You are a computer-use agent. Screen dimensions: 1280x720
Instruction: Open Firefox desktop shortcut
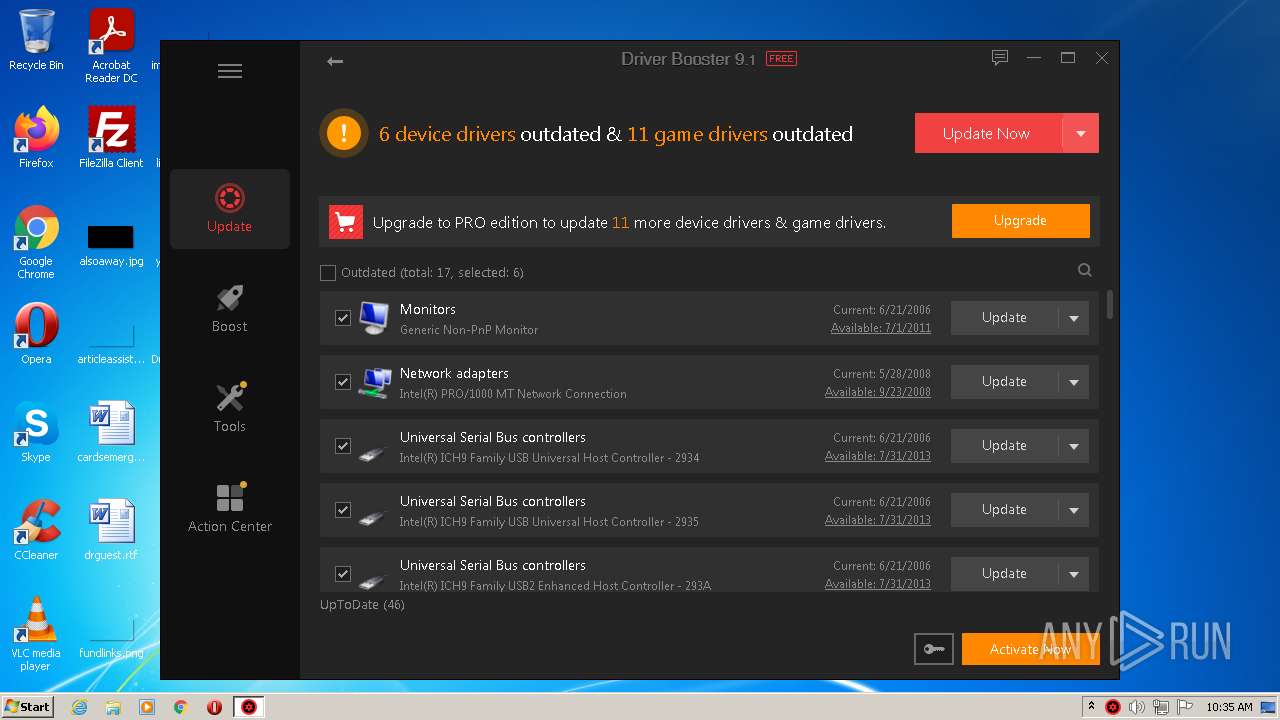pos(36,138)
